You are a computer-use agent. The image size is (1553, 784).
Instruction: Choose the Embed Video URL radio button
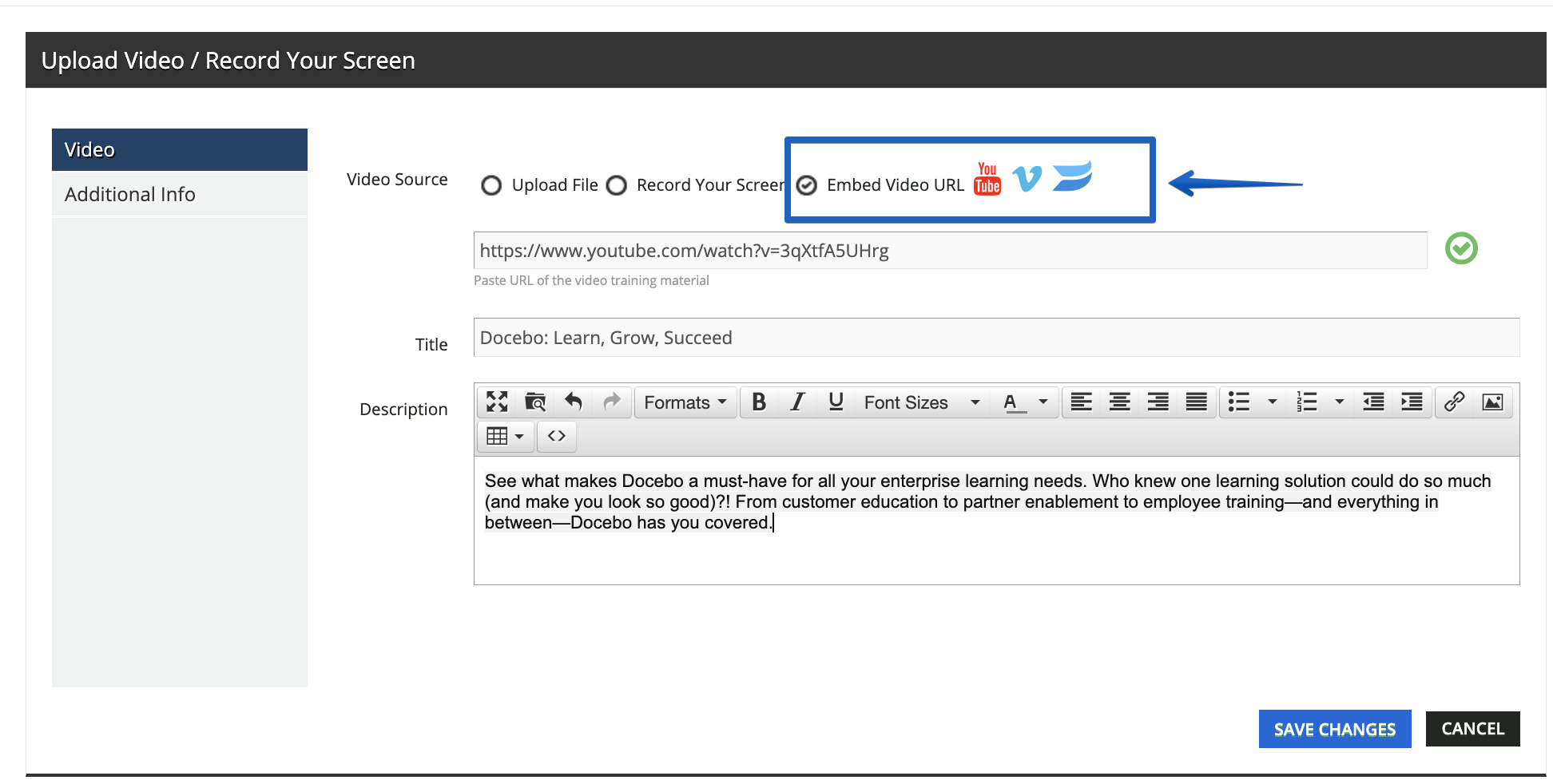[807, 185]
